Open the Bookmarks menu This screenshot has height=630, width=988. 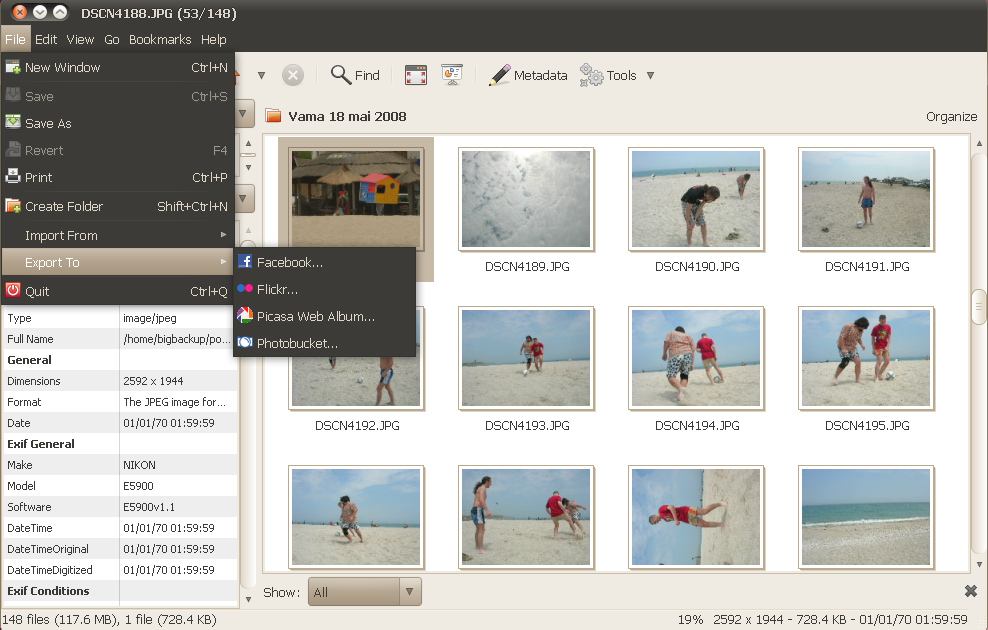[x=160, y=39]
